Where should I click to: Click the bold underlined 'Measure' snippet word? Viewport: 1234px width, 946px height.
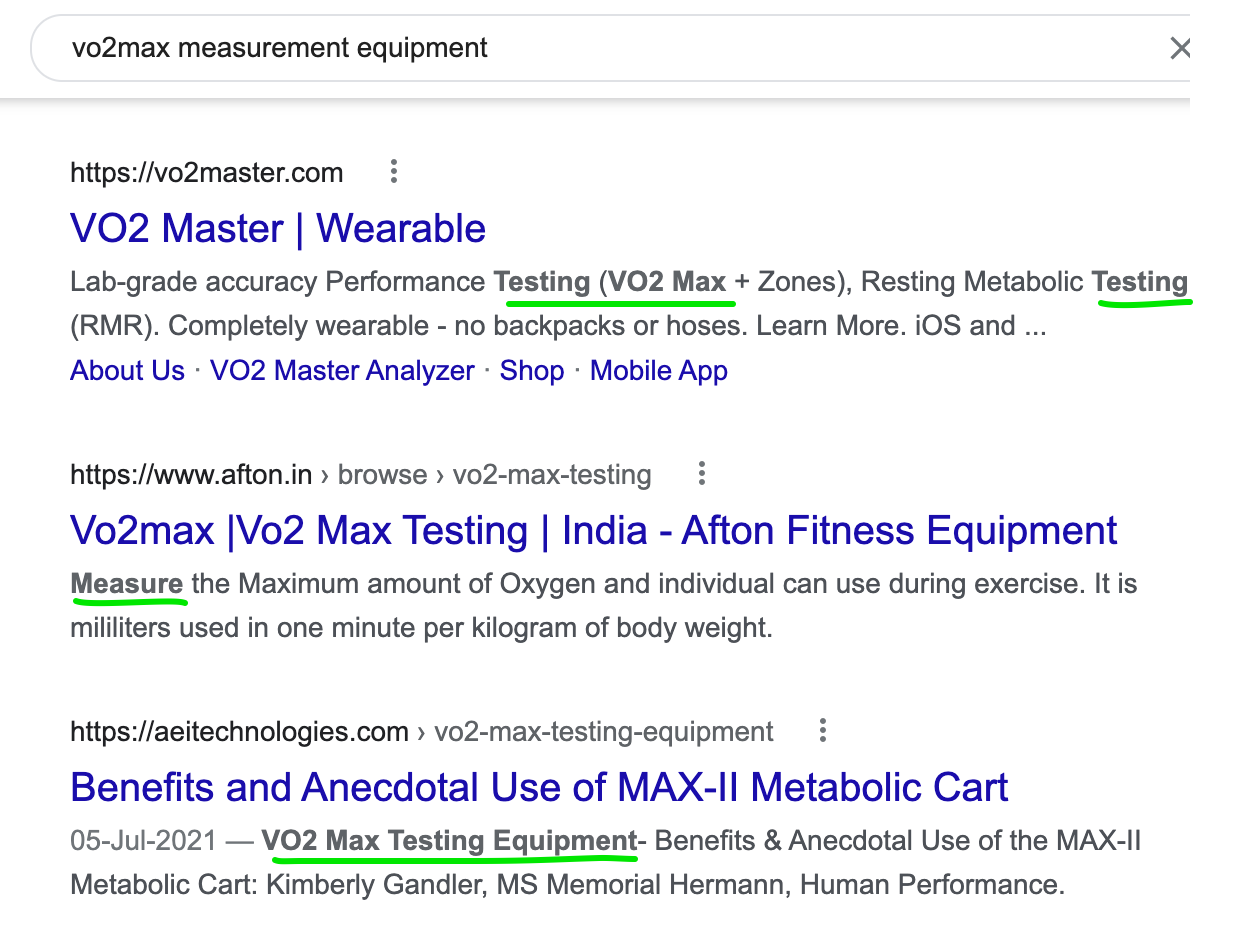(127, 583)
